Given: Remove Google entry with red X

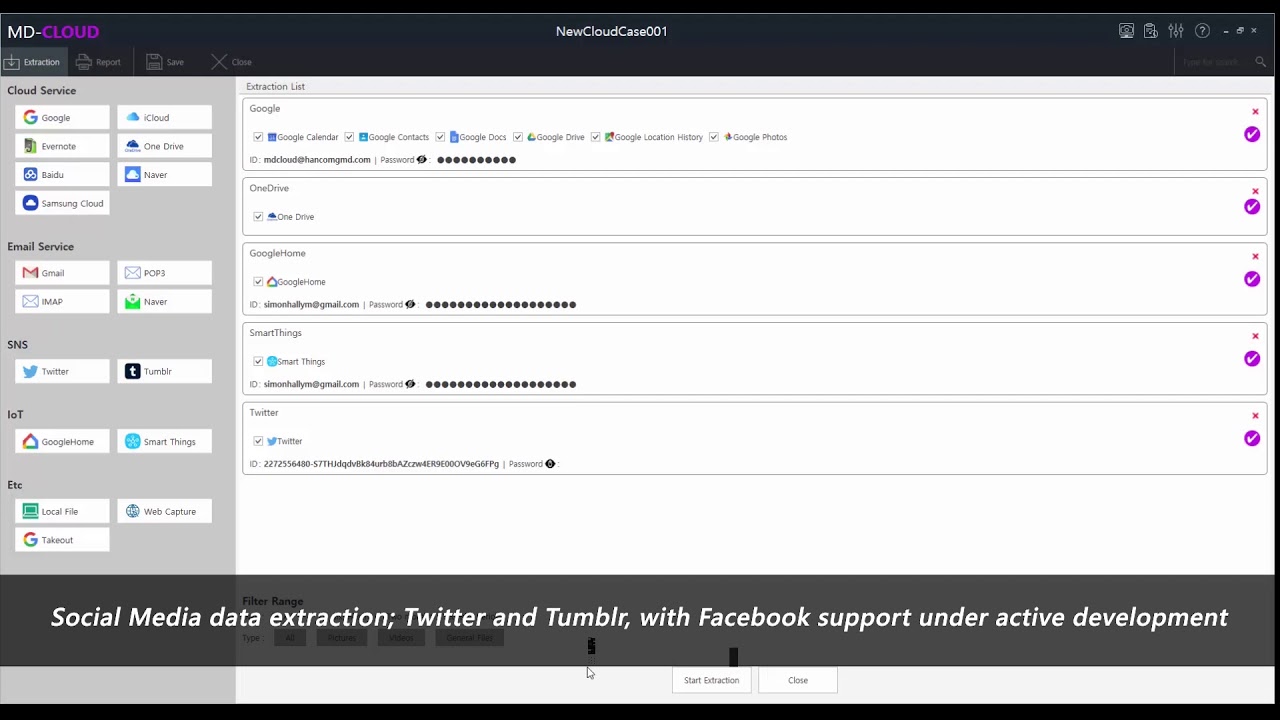Looking at the screenshot, I should click(x=1255, y=112).
